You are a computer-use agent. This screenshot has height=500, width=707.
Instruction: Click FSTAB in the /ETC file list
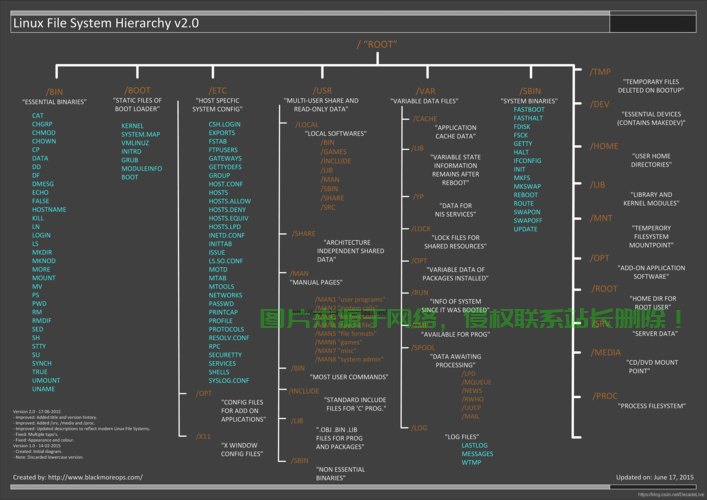pos(220,141)
